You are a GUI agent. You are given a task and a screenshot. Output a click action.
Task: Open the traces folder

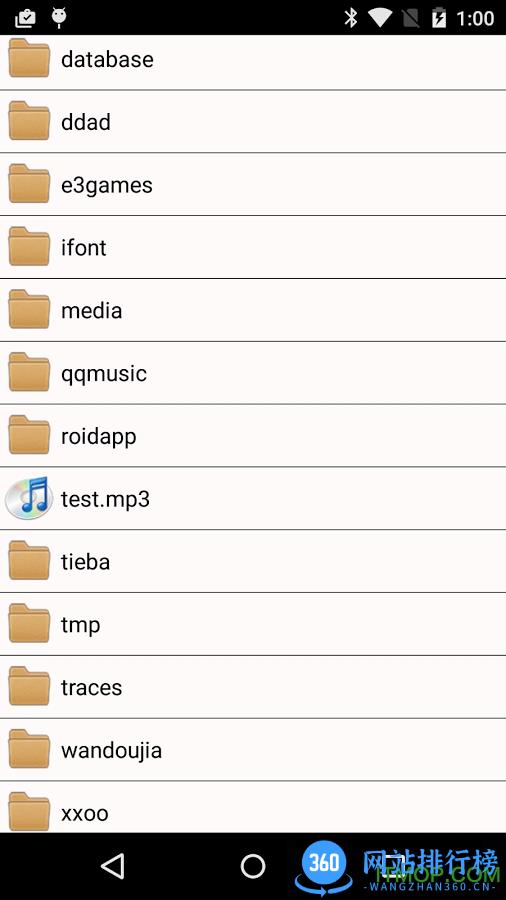253,686
